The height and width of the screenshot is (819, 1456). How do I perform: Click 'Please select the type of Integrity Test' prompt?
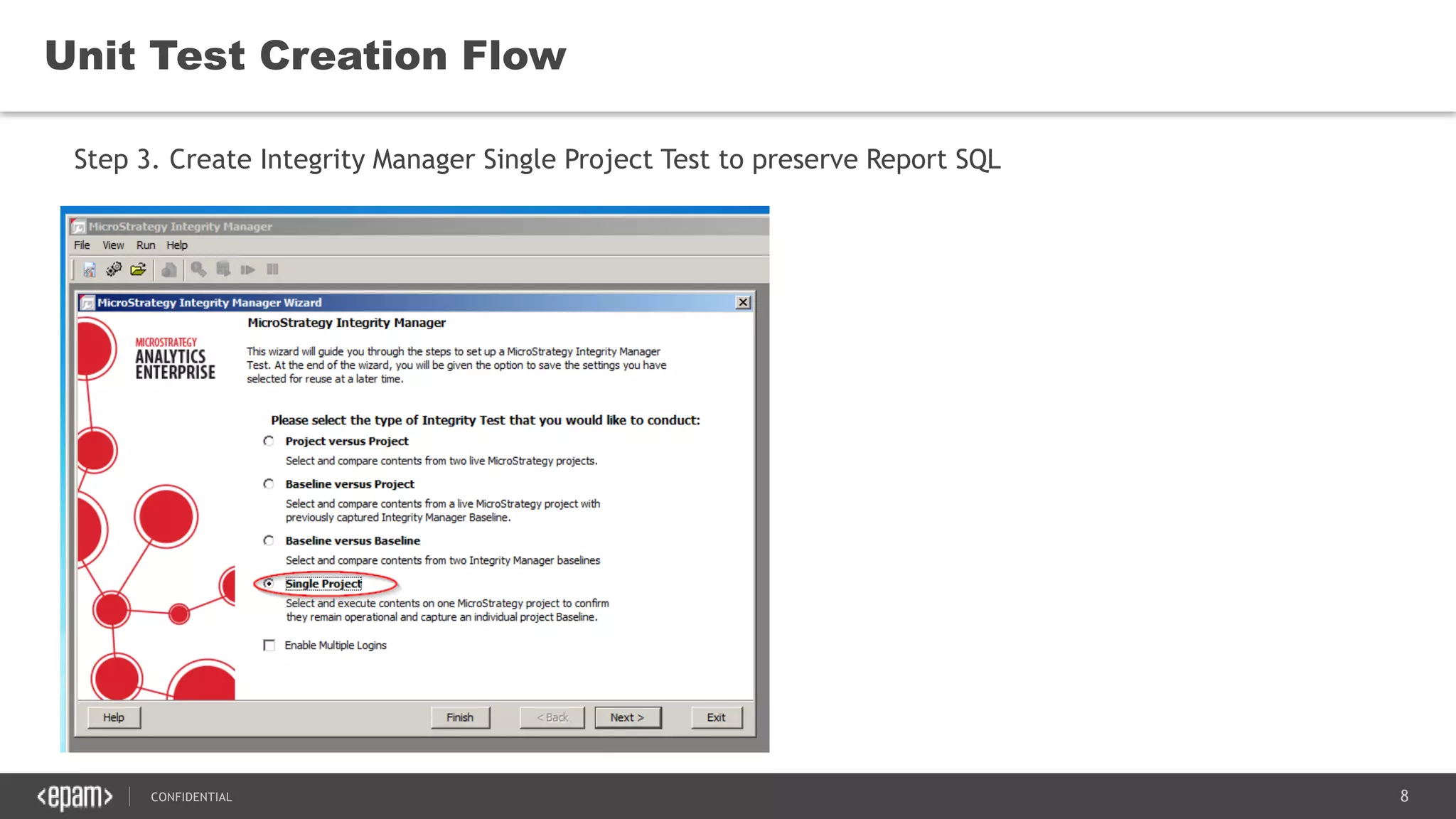click(x=486, y=420)
